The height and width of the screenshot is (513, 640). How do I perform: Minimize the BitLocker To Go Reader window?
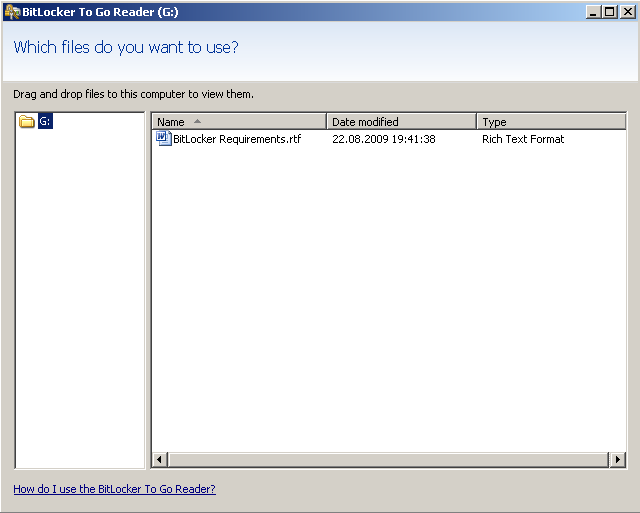point(593,12)
